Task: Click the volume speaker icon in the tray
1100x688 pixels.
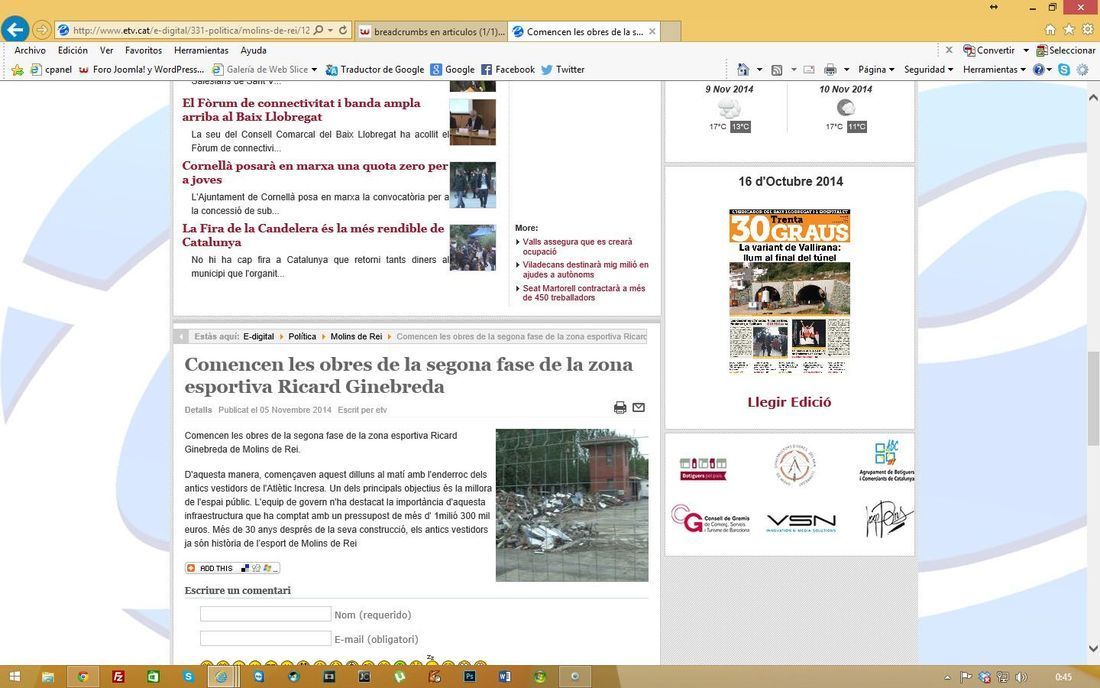Action: click(x=1021, y=677)
